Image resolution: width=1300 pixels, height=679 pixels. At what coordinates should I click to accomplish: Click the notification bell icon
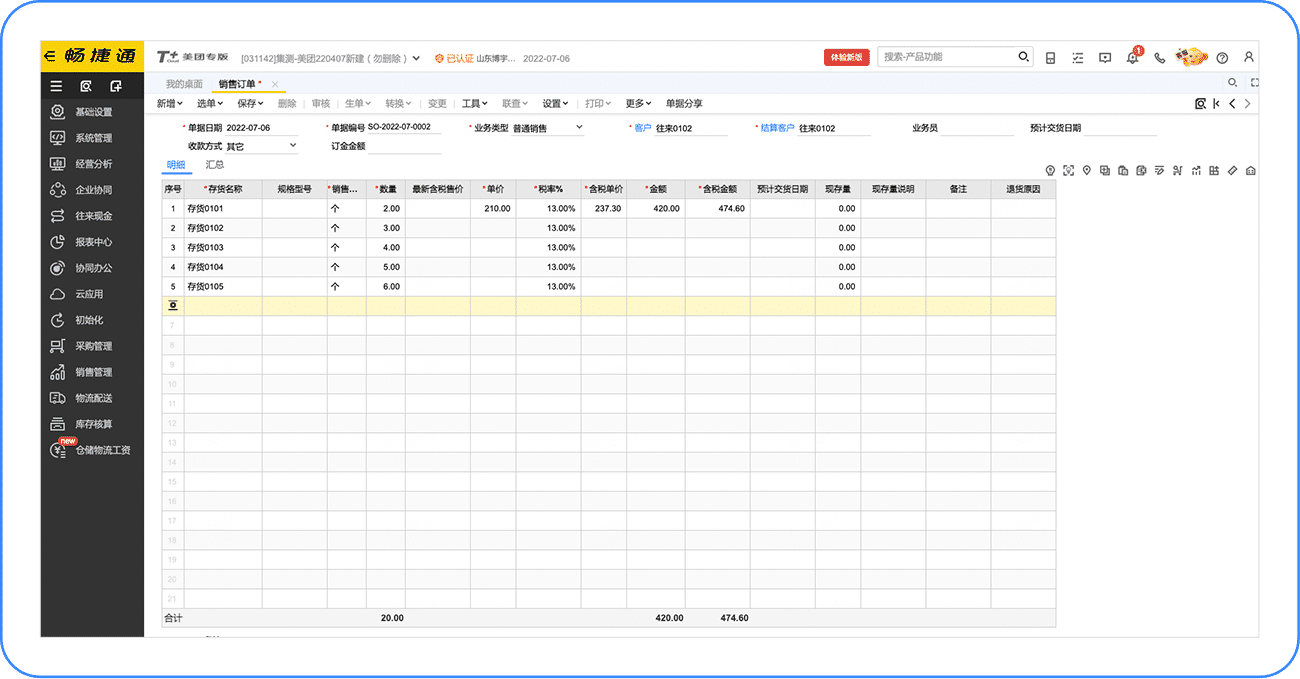point(1132,58)
